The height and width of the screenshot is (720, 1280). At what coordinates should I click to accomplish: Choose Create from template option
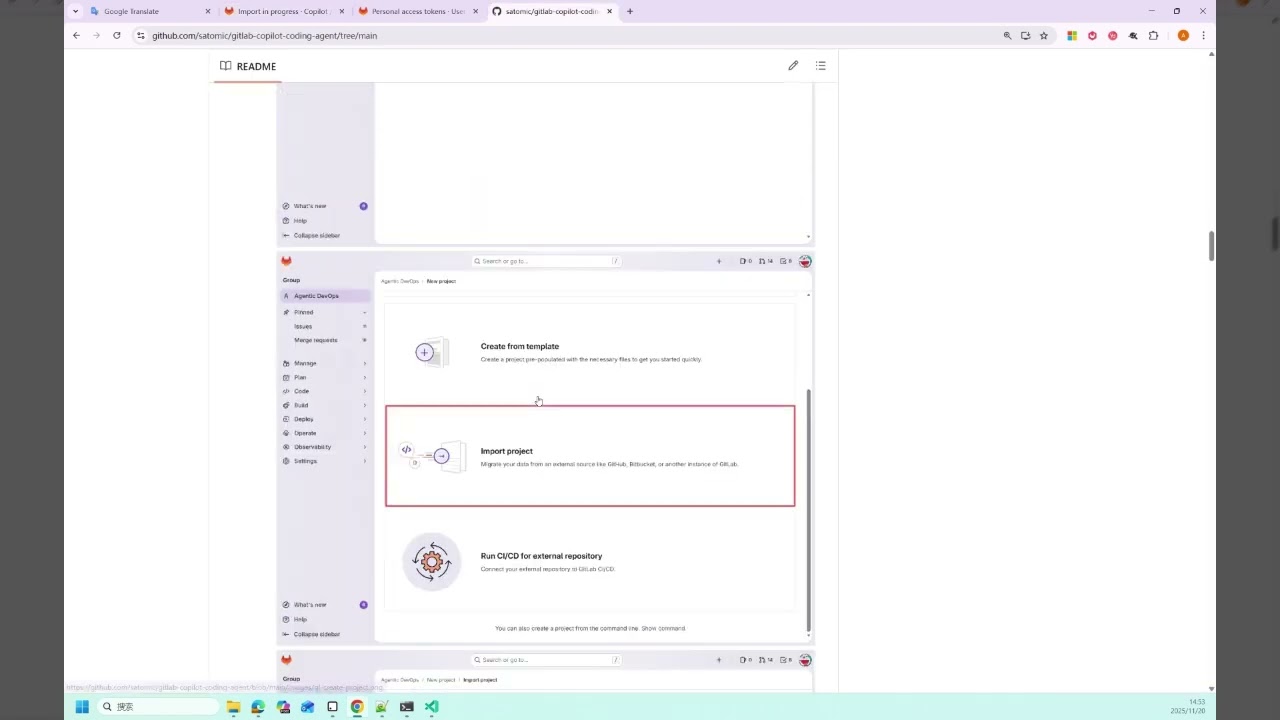click(x=590, y=352)
